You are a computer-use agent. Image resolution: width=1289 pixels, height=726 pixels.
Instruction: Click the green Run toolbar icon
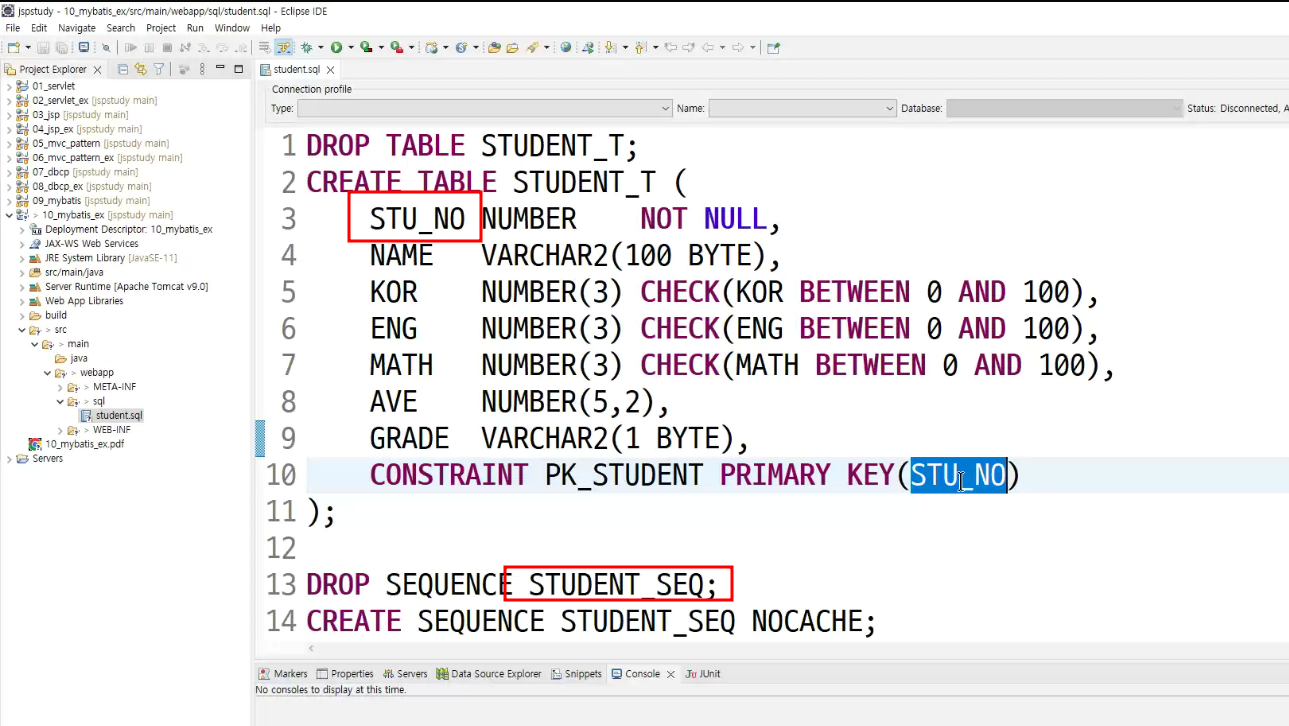pos(336,47)
